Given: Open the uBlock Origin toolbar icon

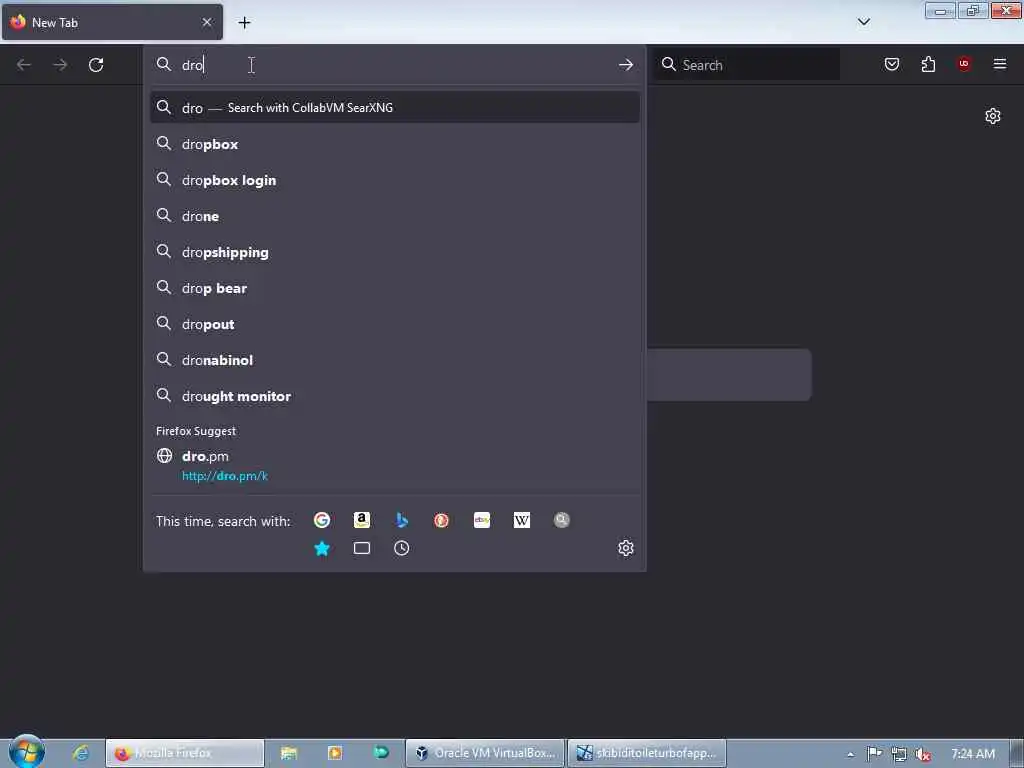Looking at the screenshot, I should [964, 63].
